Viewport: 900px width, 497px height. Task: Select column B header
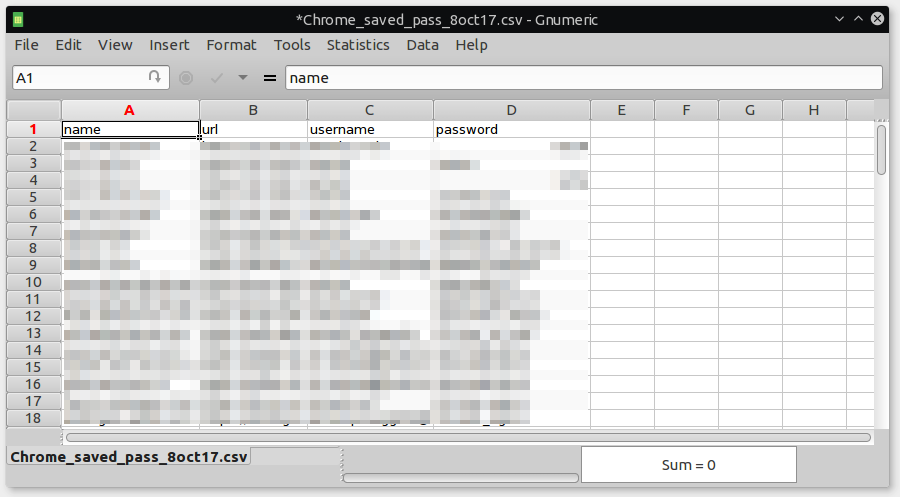(x=253, y=110)
